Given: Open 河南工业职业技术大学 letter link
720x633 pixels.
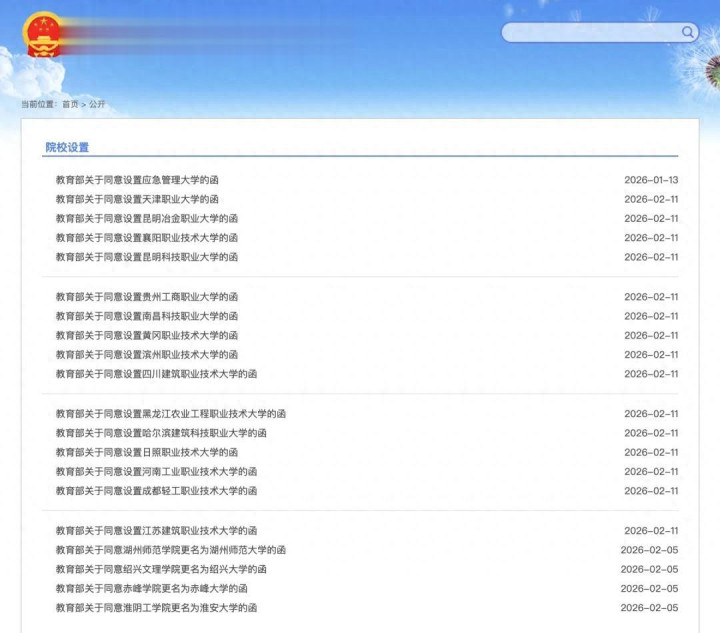Looking at the screenshot, I should pyautogui.click(x=157, y=472).
